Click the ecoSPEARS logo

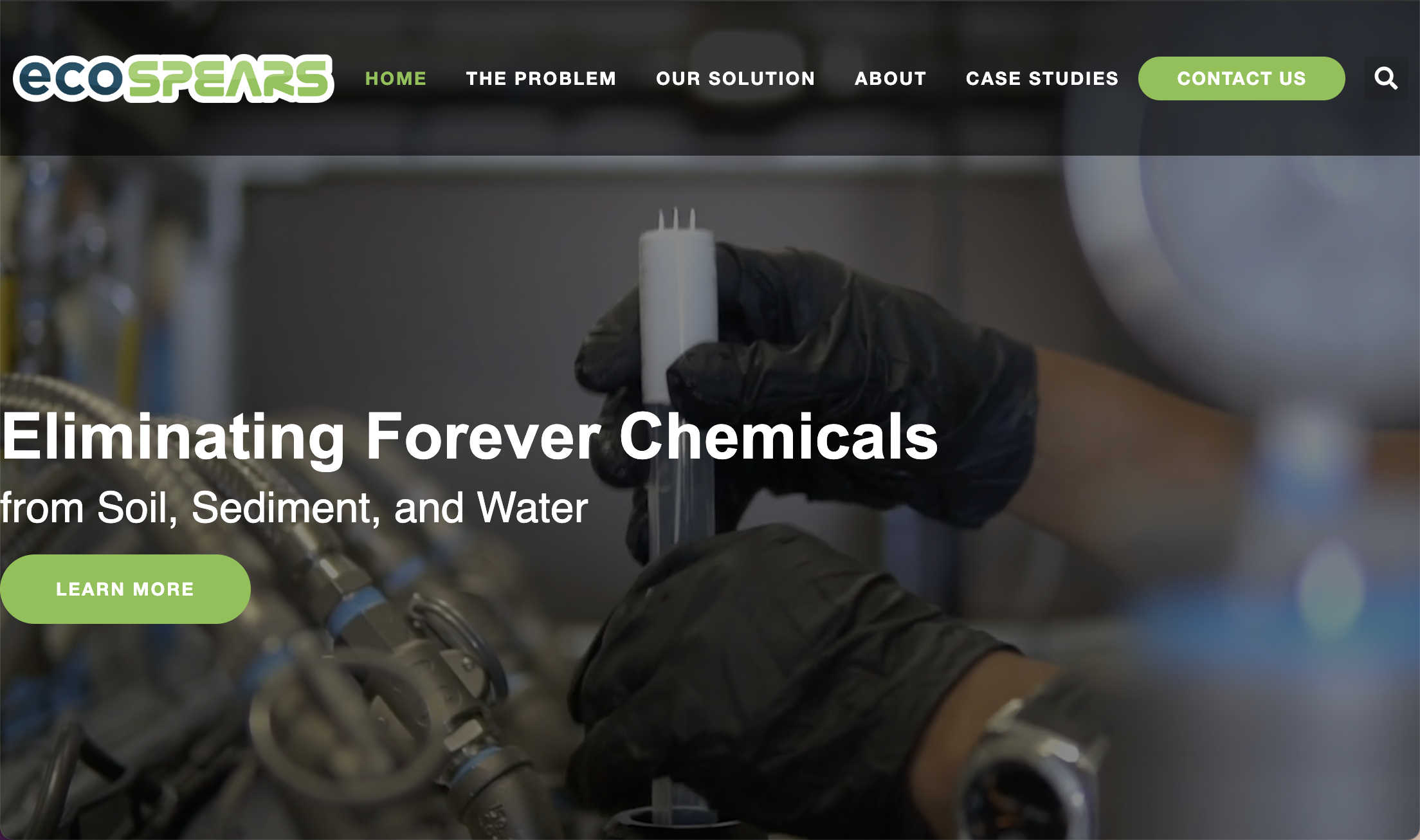[x=173, y=78]
